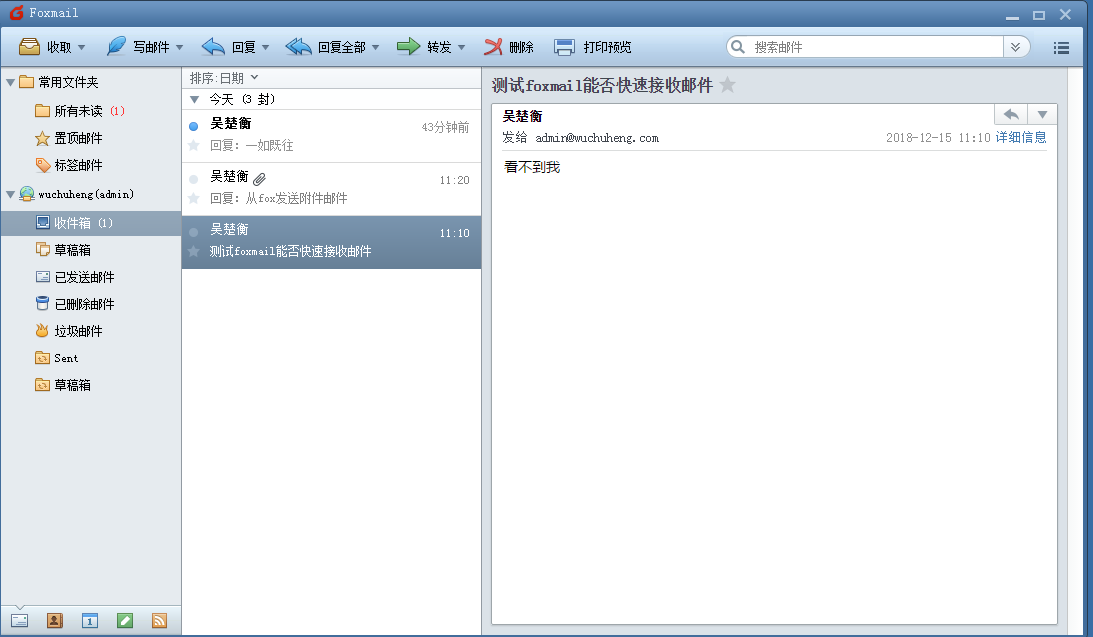Toggle read dot on 从fox发送附件邮件 email
The width and height of the screenshot is (1093, 637).
click(194, 179)
